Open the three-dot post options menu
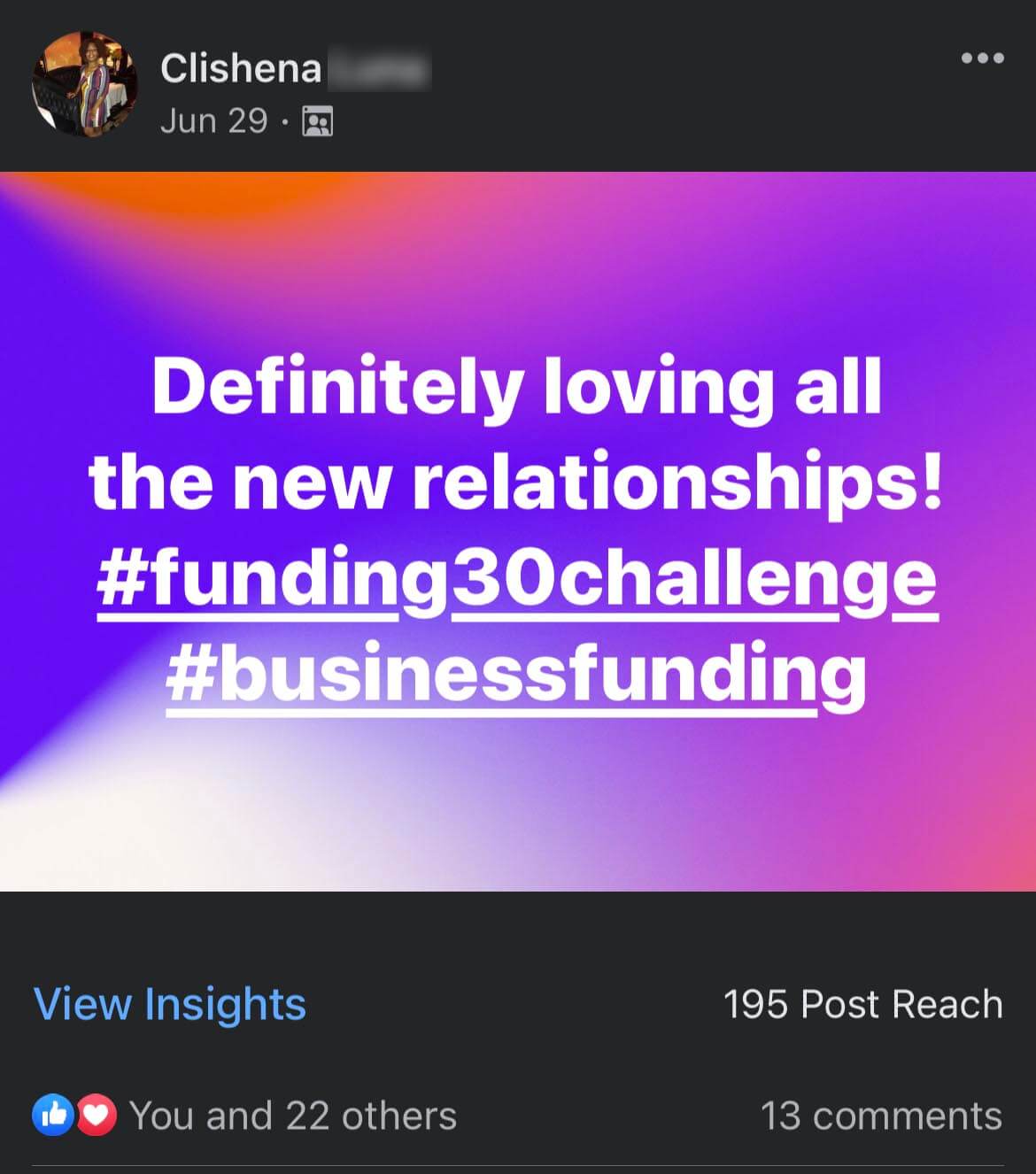The image size is (1036, 1174). tap(982, 58)
